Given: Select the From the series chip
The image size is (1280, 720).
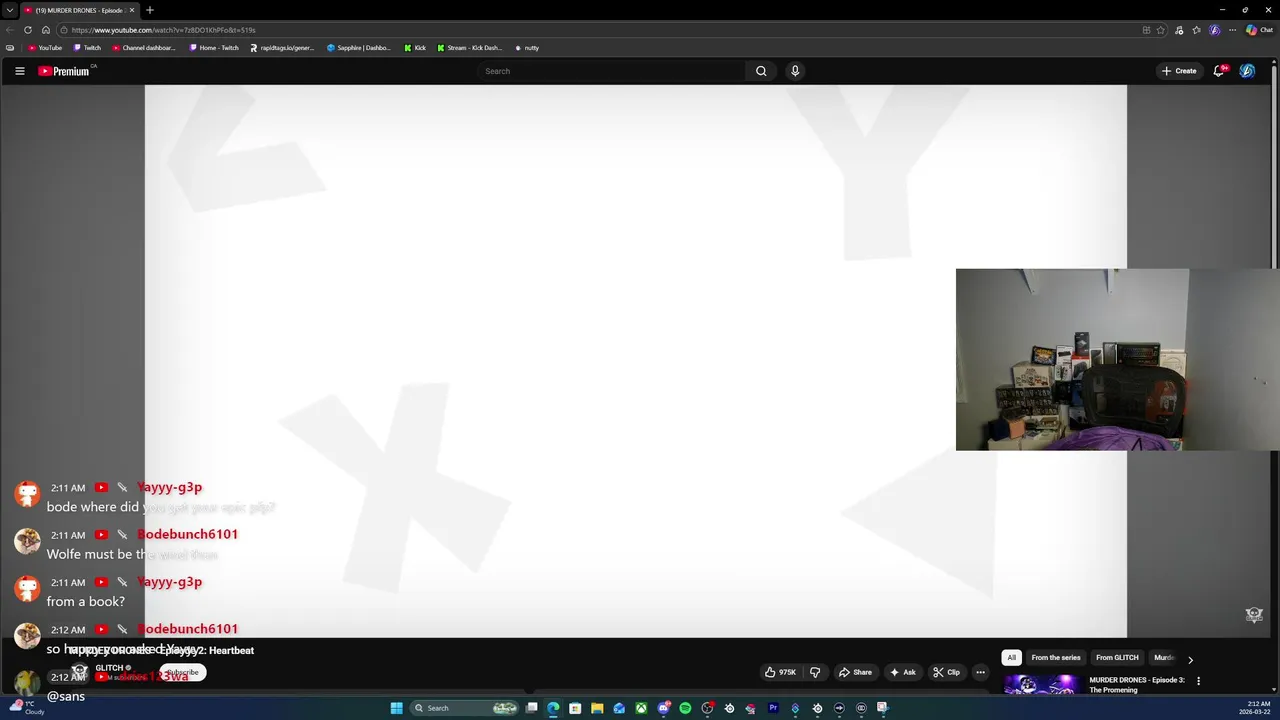Looking at the screenshot, I should 1056,658.
